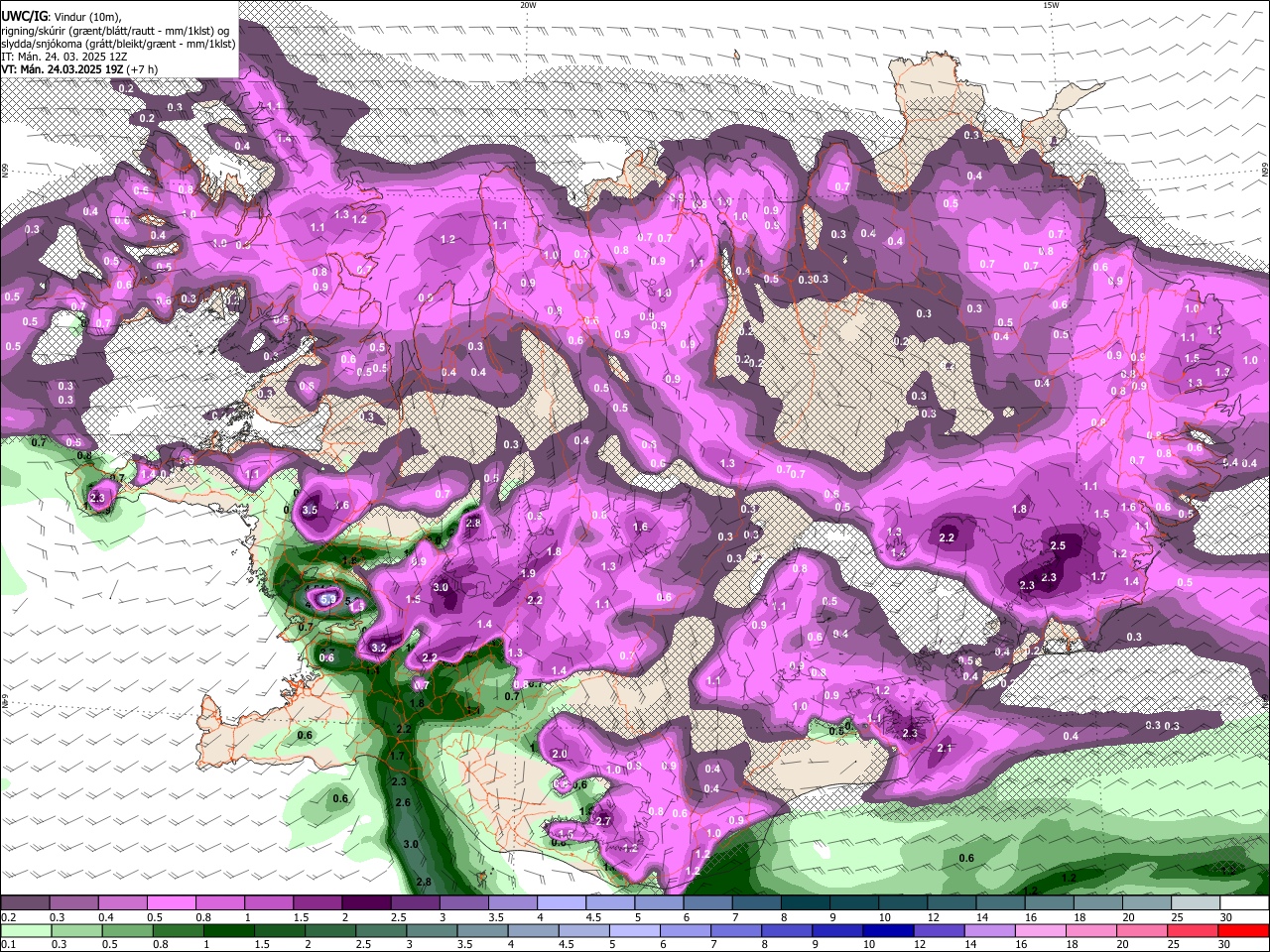Select the 3.2 value on the map

point(378,648)
